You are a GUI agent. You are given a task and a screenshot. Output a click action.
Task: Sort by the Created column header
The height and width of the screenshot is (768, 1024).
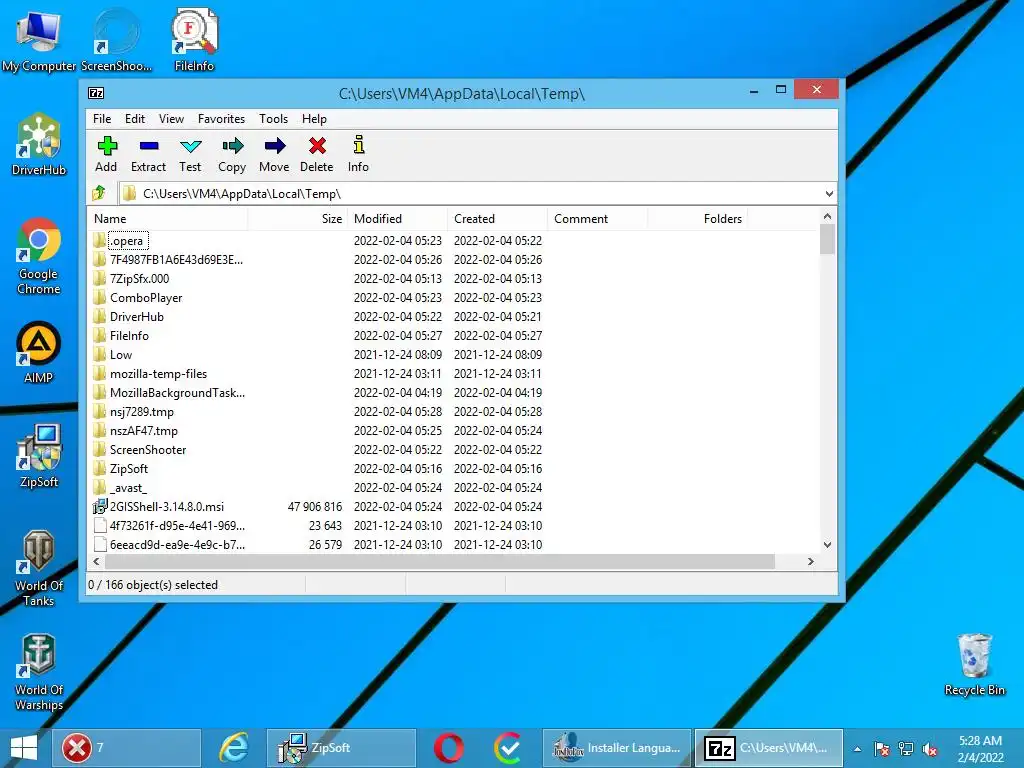497,219
